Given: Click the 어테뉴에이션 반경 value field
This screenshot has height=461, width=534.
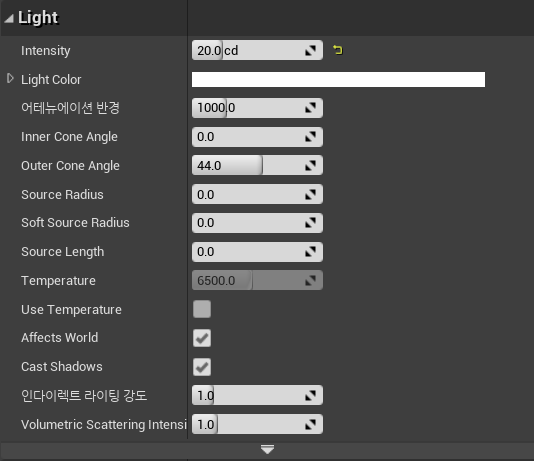Looking at the screenshot, I should coord(257,108).
